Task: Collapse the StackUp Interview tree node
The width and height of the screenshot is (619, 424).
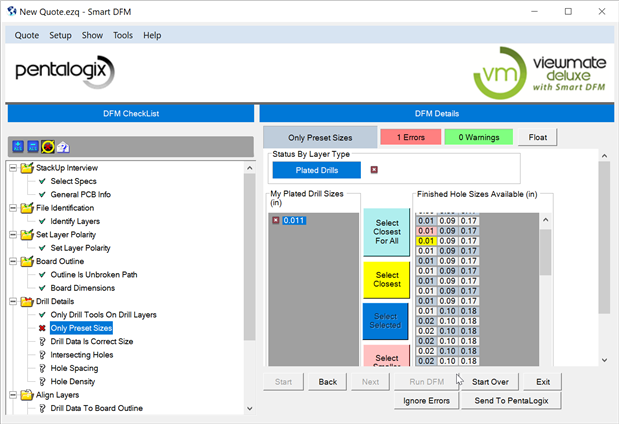Action: coord(13,168)
